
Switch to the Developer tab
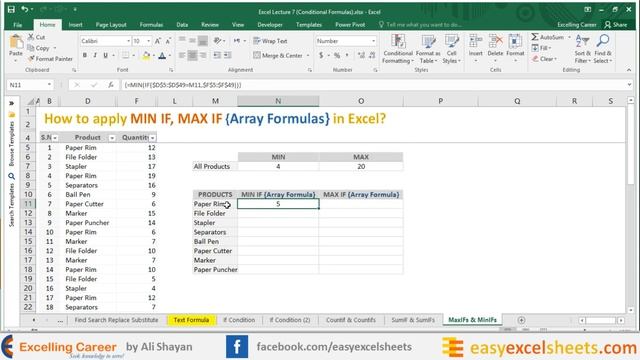[270, 24]
